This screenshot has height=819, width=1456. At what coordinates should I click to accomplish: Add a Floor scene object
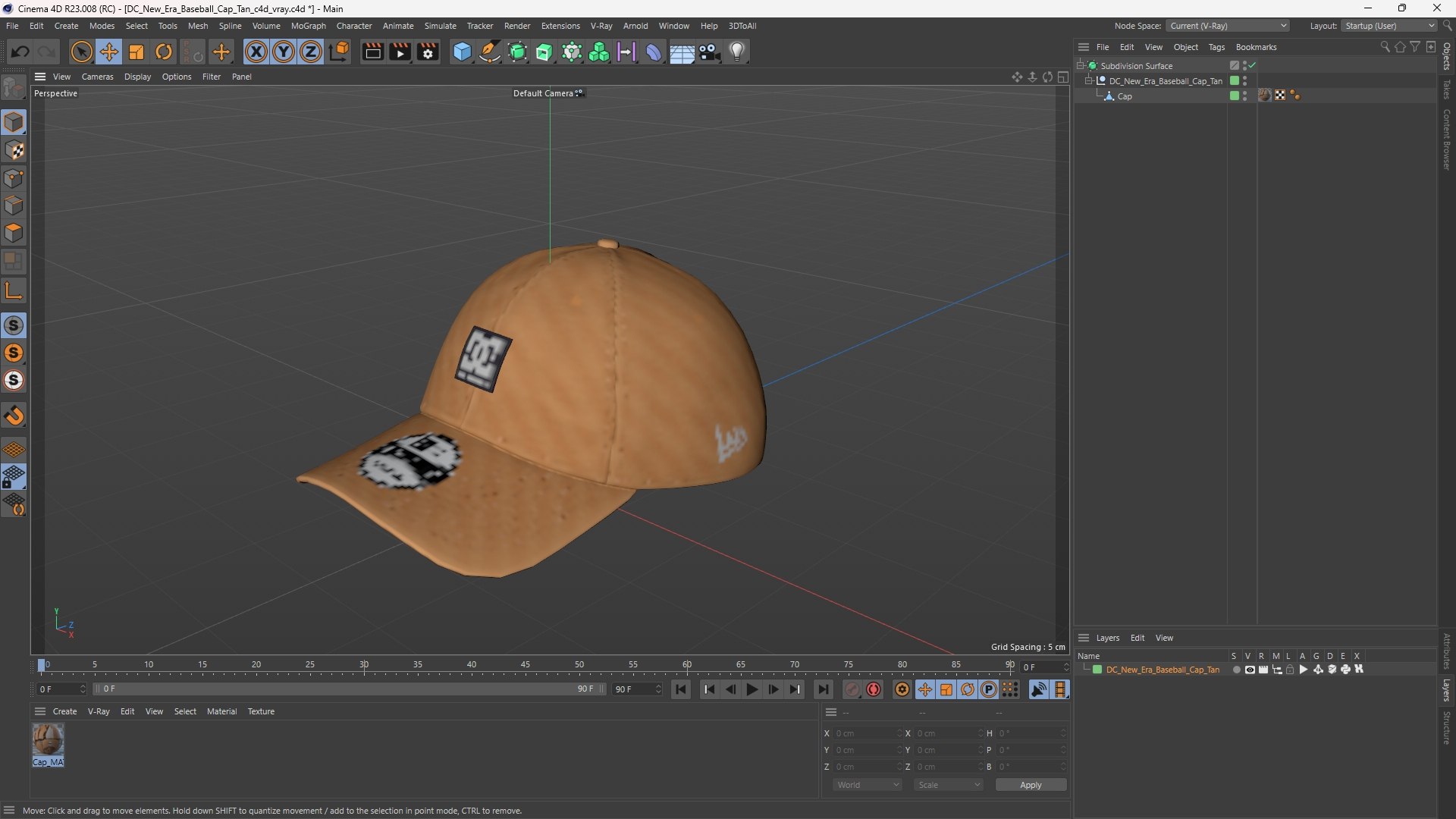682,52
